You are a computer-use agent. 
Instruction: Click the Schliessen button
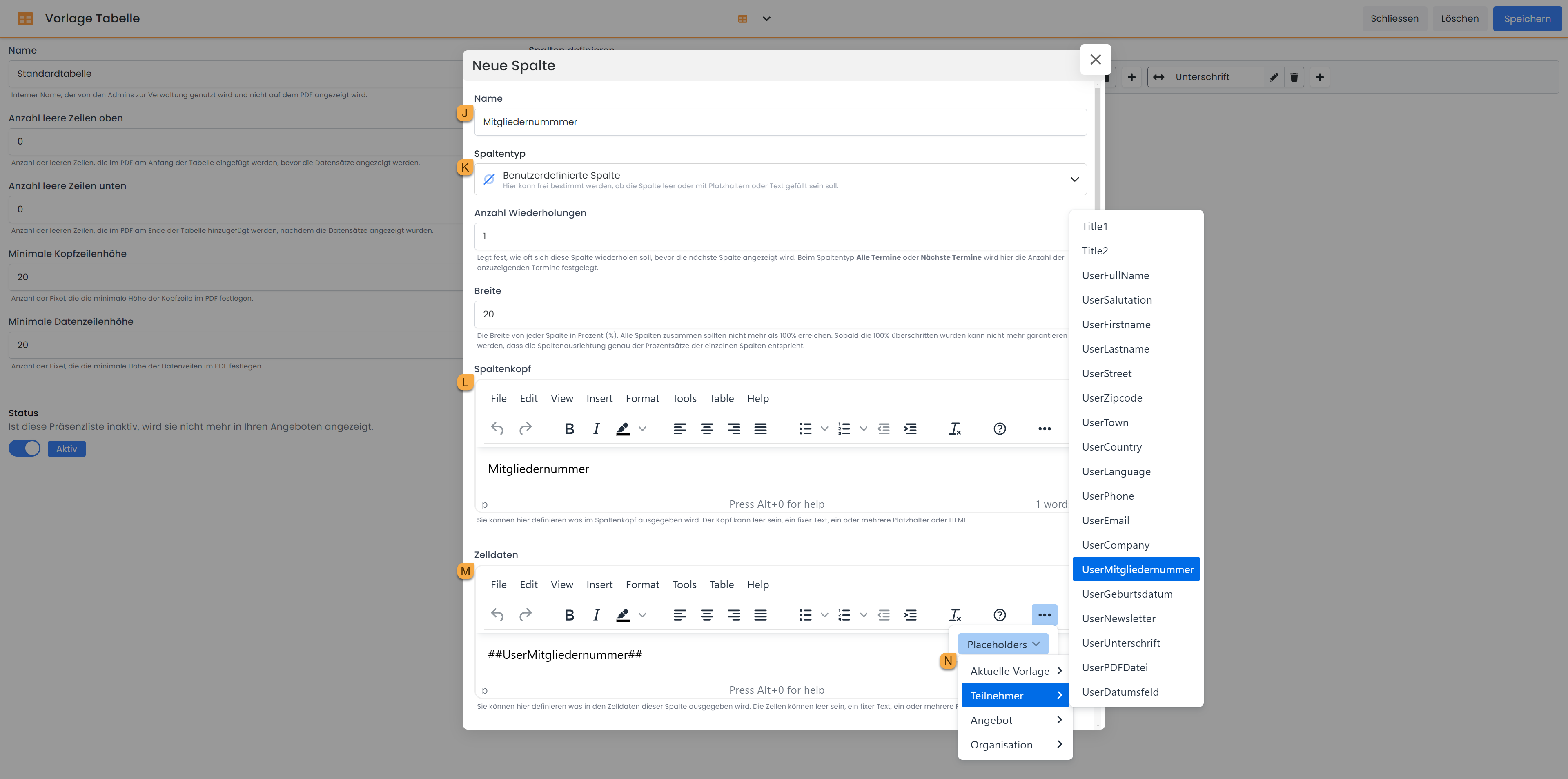coord(1394,19)
